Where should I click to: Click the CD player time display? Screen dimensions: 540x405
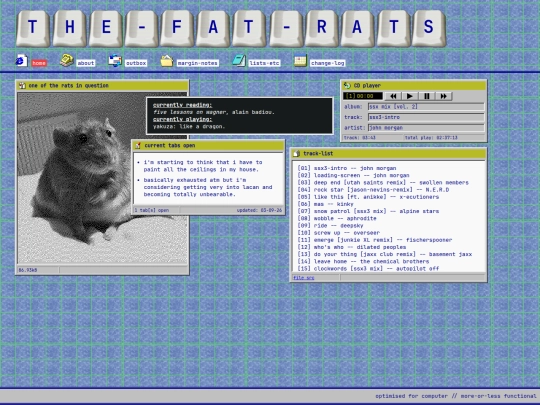[x=363, y=96]
